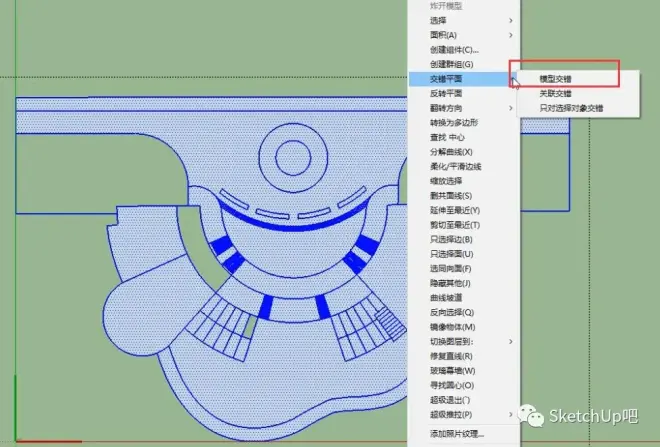Choose 寻找圆心(O) menu entry
Screen dimensions: 660x447
(x=464, y=385)
